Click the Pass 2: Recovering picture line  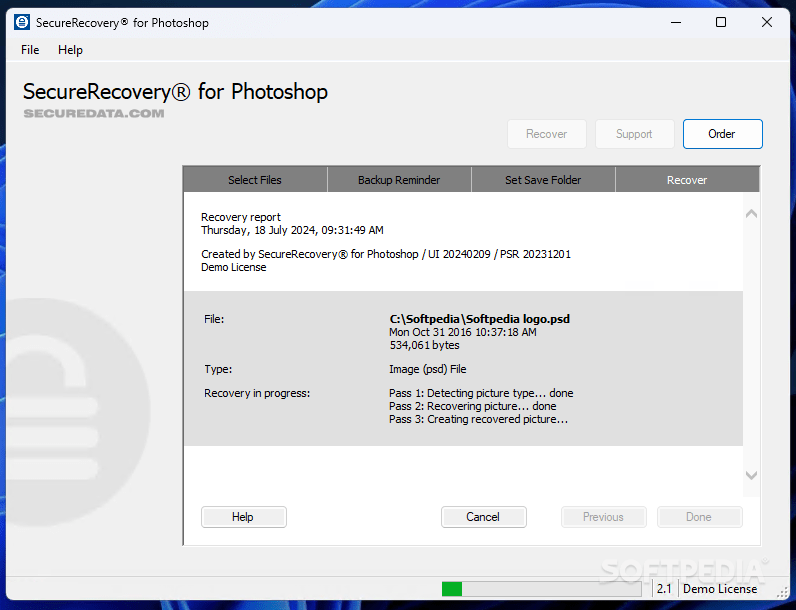[x=473, y=406]
